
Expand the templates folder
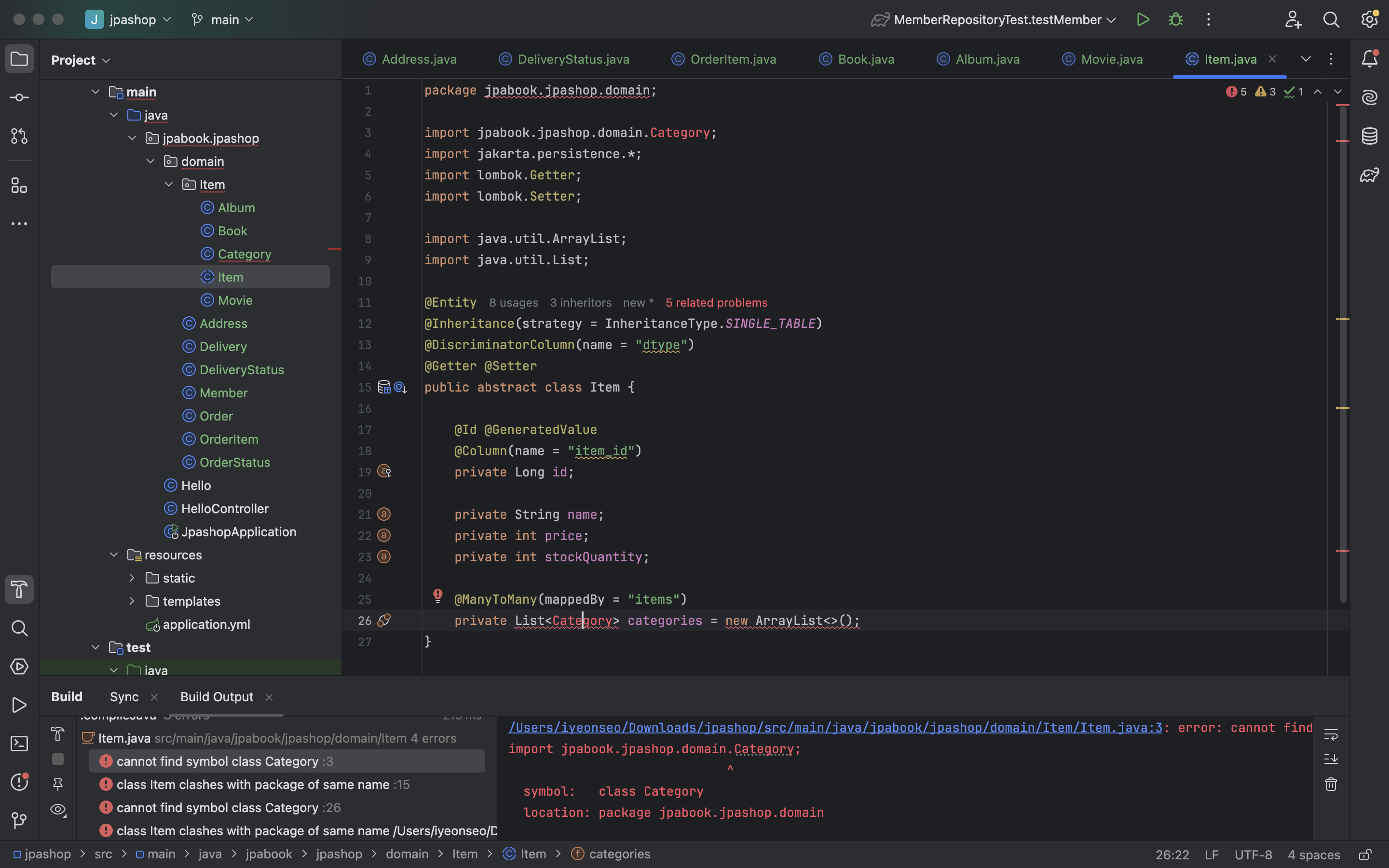[132, 601]
